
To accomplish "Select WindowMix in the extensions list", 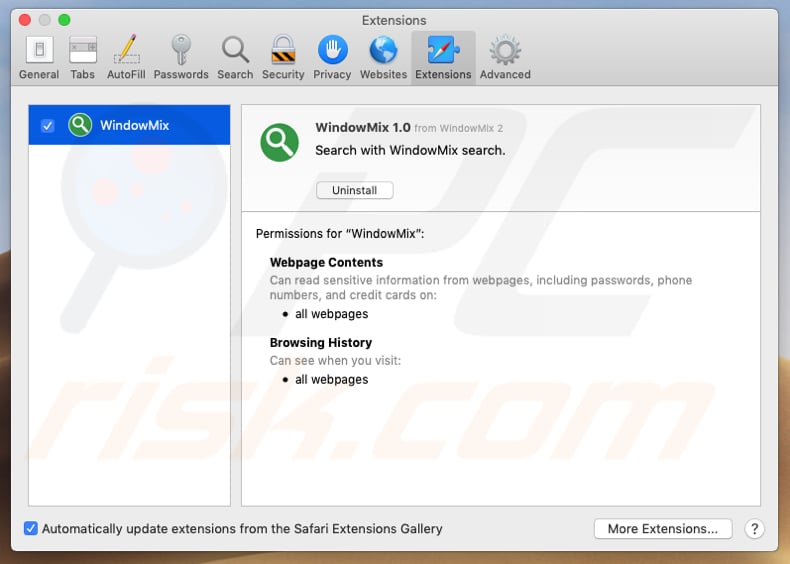I will click(x=134, y=125).
